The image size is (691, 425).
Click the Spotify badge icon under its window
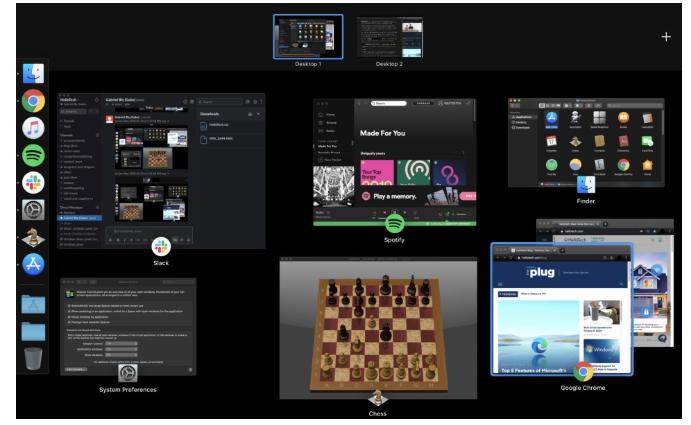click(x=394, y=224)
